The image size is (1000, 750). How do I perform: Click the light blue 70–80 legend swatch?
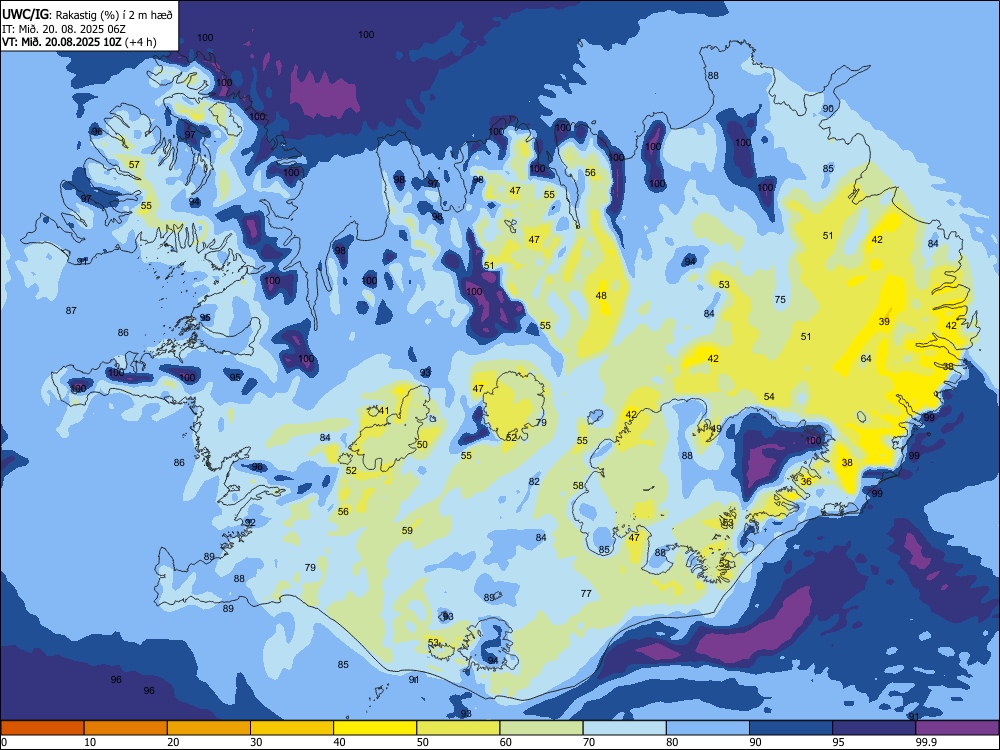point(624,728)
